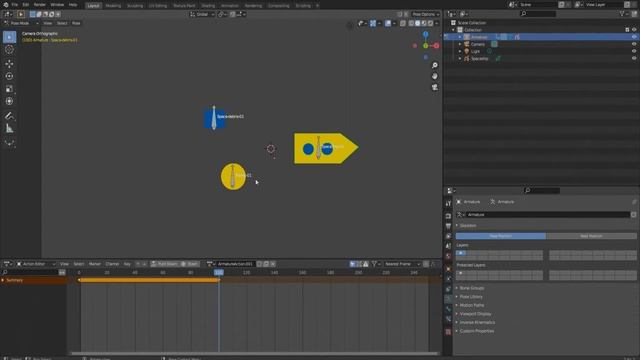The width and height of the screenshot is (640, 360).
Task: Open the Bone properties tab icon
Action: click(448, 309)
